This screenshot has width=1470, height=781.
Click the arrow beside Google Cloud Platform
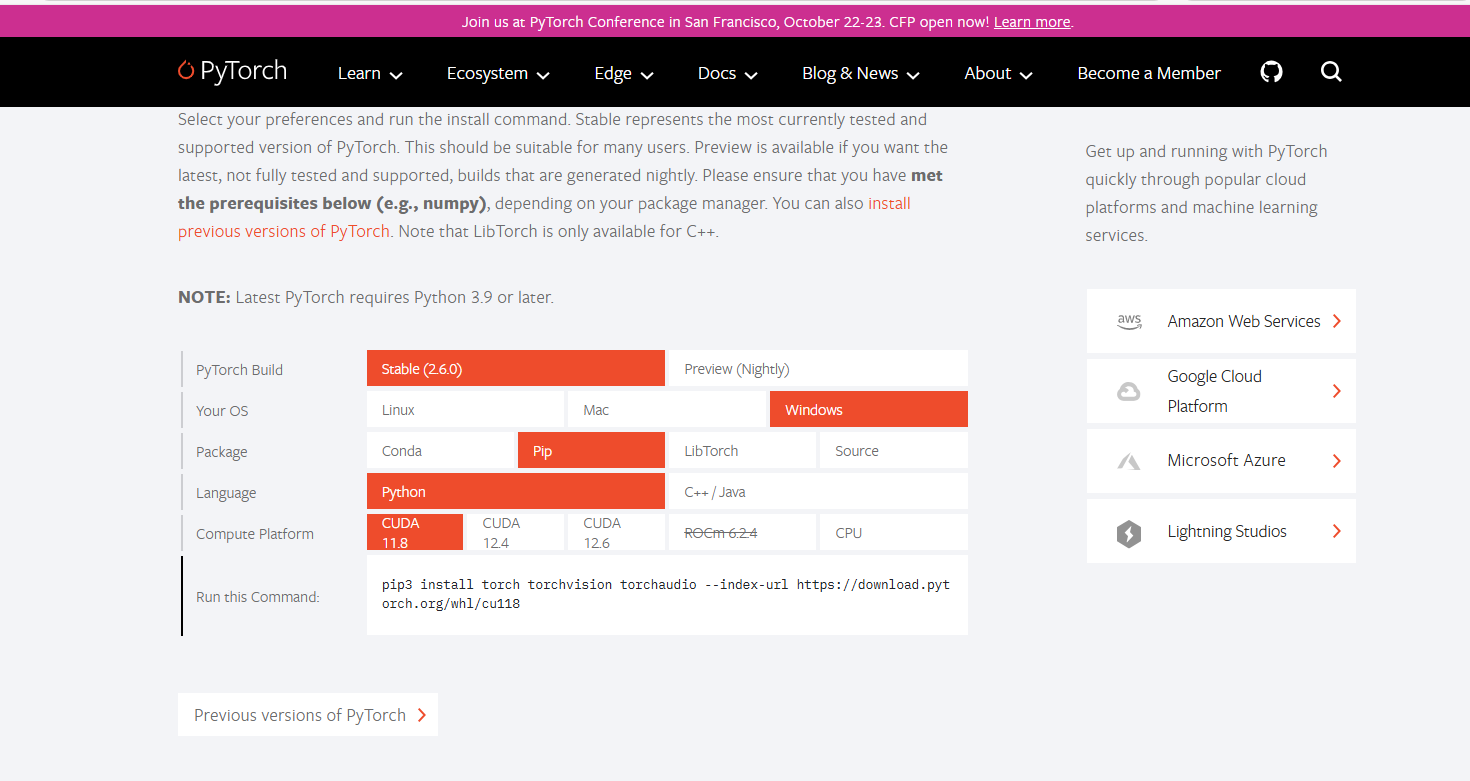pos(1337,391)
